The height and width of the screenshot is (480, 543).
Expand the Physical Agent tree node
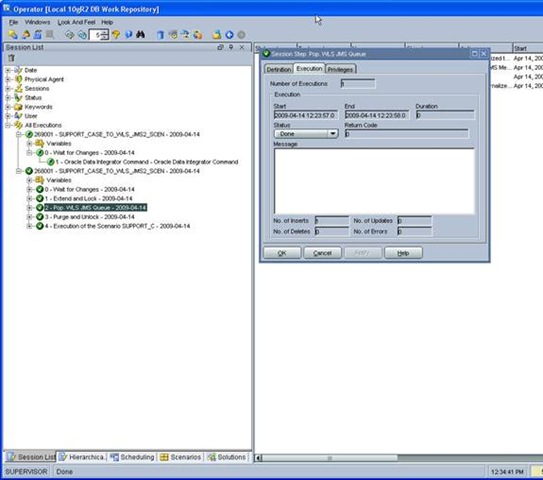(x=8, y=79)
